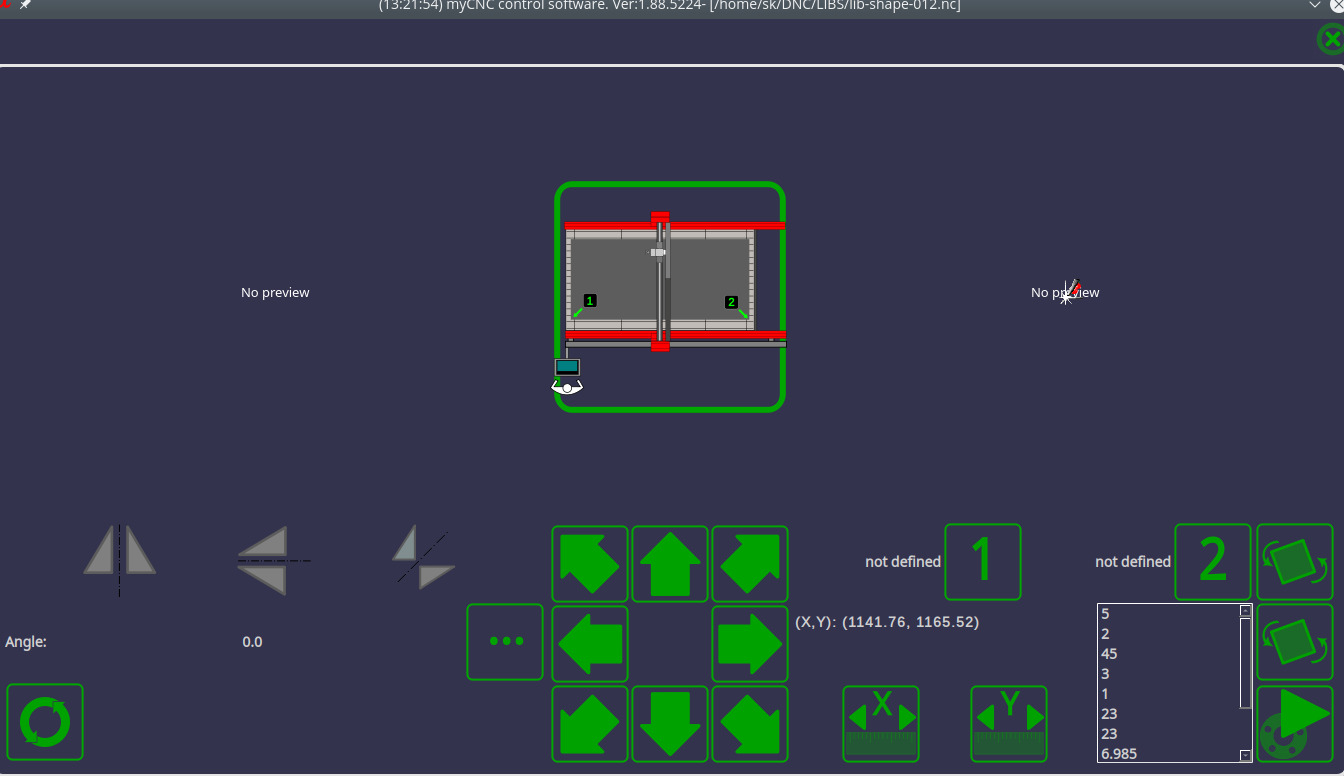Jog diagonally with the down-right arrow
The image size is (1344, 776).
[749, 723]
